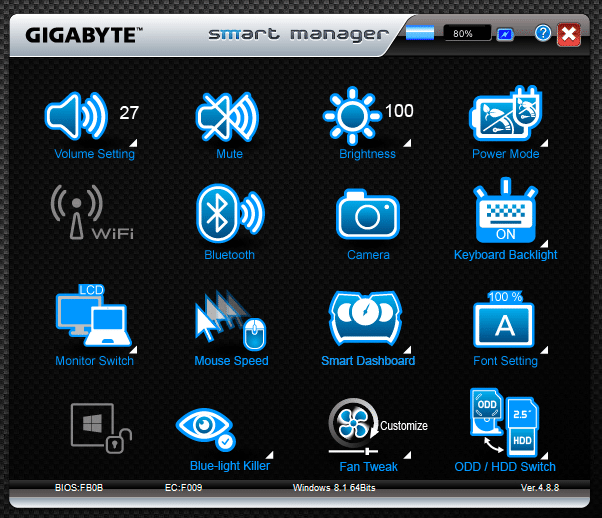The image size is (602, 518).
Task: Click the Brightness text label
Action: pyautogui.click(x=367, y=154)
